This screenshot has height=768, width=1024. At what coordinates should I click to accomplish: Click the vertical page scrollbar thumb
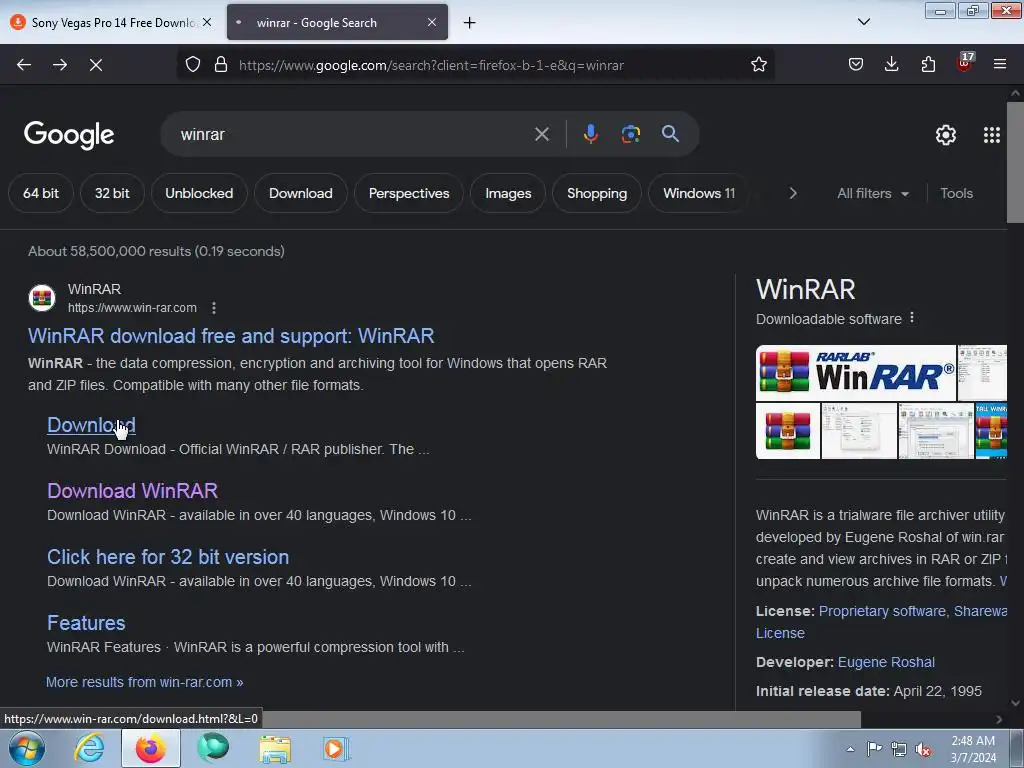[x=1015, y=162]
